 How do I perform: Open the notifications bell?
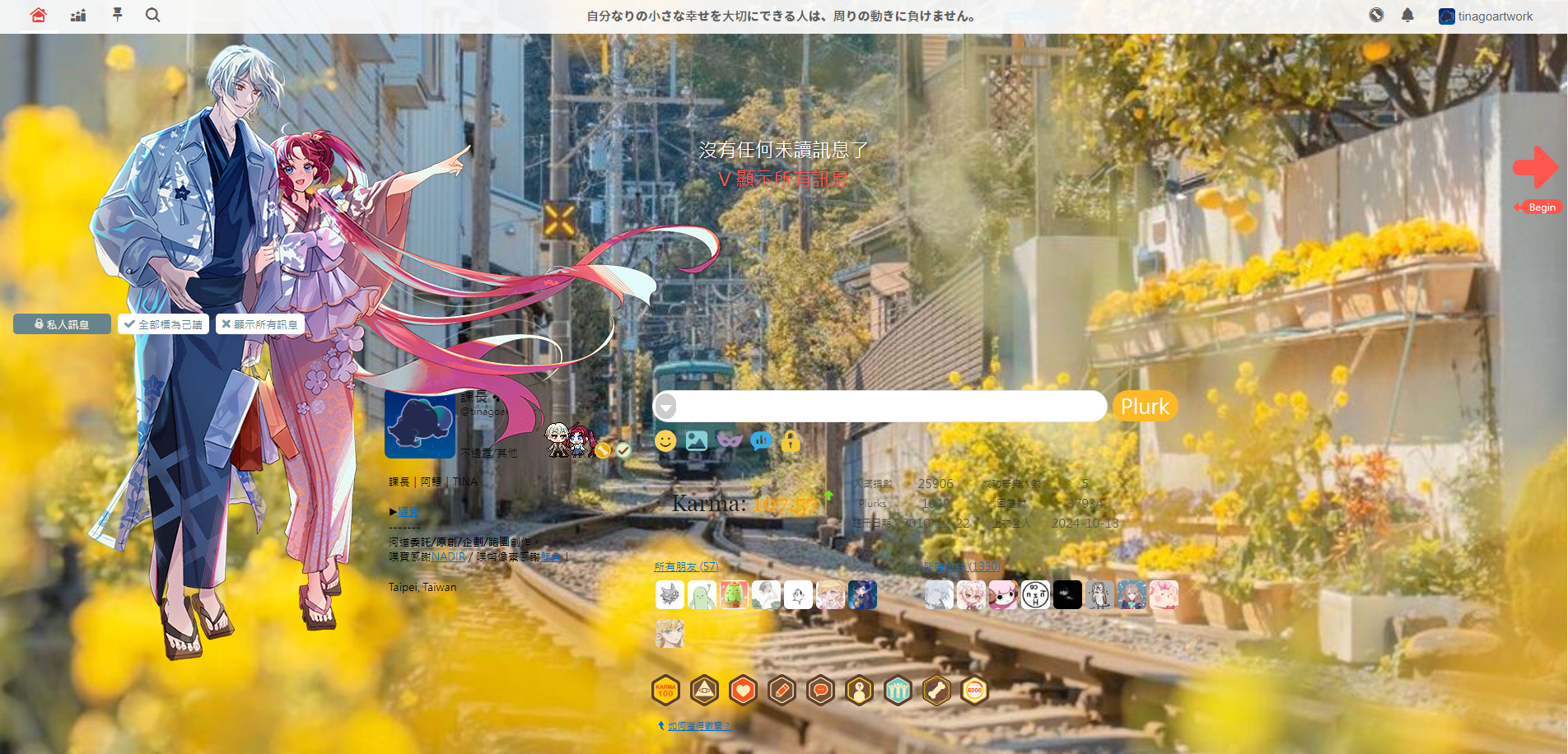pyautogui.click(x=1407, y=15)
